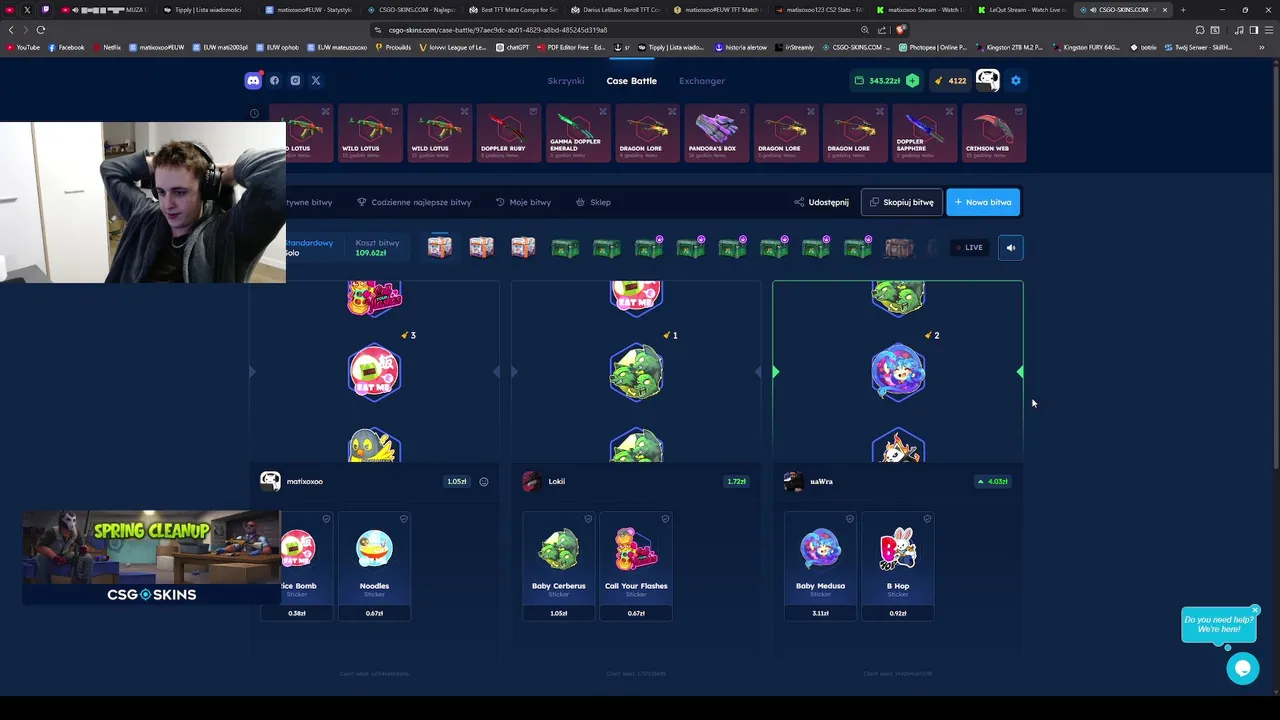Screen dimensions: 1280x720
Task: Check the shield icon on the Call Your Flashes sticker
Action: pos(665,519)
